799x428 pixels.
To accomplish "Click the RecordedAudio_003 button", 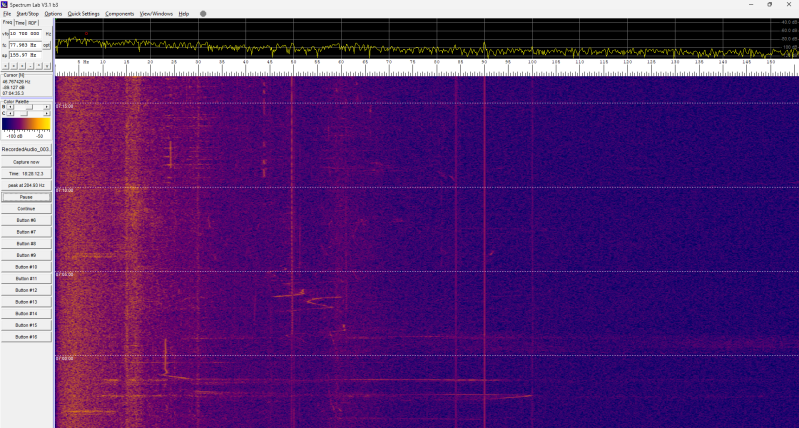I will (x=26, y=150).
